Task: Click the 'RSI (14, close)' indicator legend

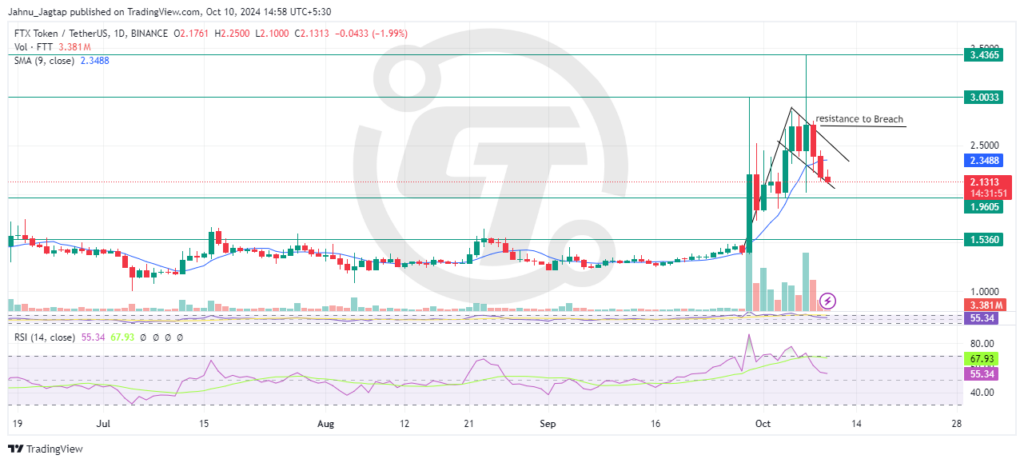Action: pos(43,338)
